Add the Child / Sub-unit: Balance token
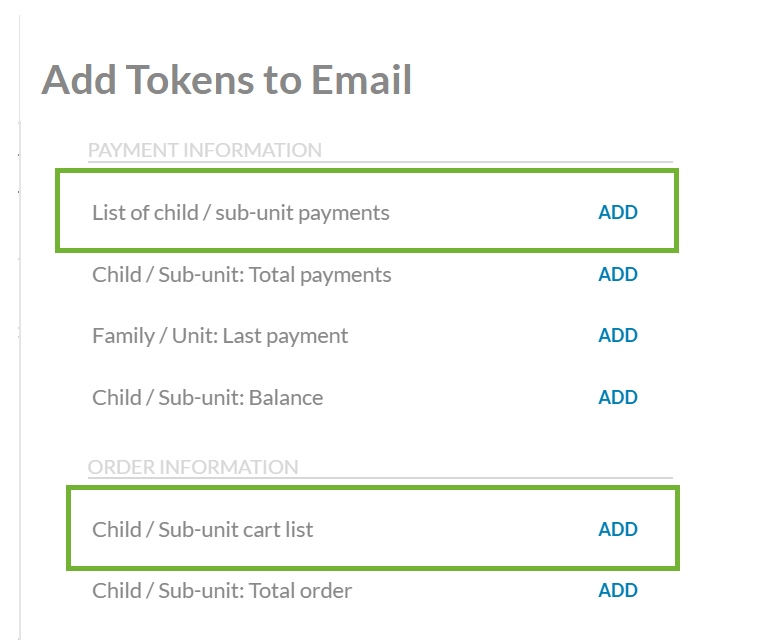 tap(617, 397)
